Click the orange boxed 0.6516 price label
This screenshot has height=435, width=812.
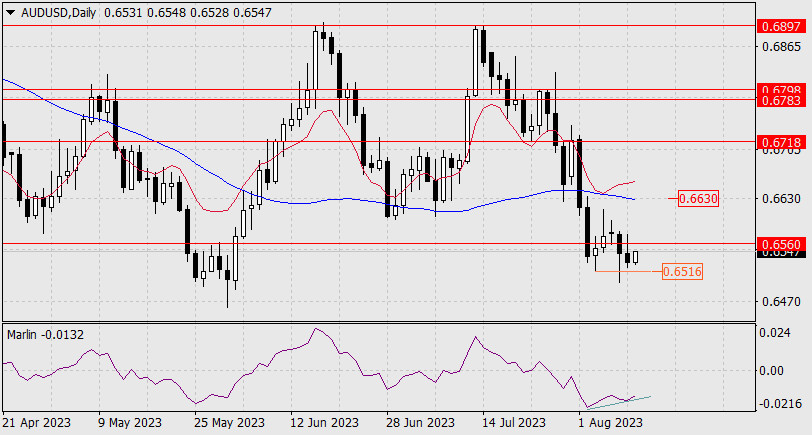(x=682, y=271)
